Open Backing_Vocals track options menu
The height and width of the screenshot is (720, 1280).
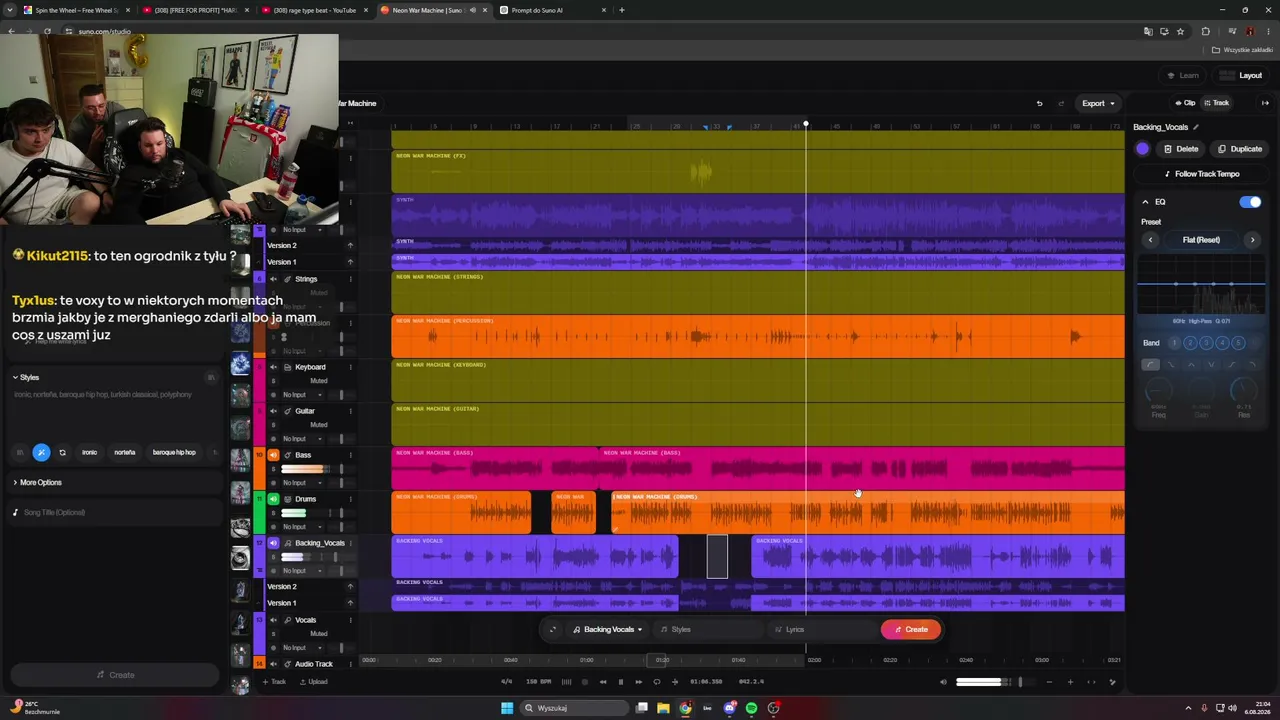pos(350,543)
